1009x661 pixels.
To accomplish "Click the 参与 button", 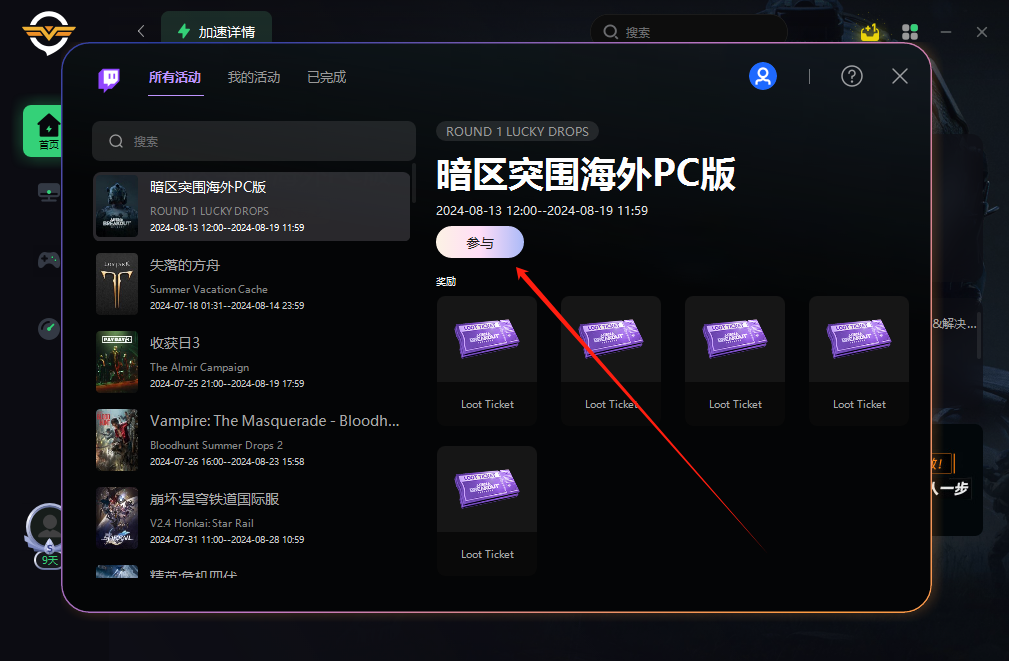I will 479,243.
